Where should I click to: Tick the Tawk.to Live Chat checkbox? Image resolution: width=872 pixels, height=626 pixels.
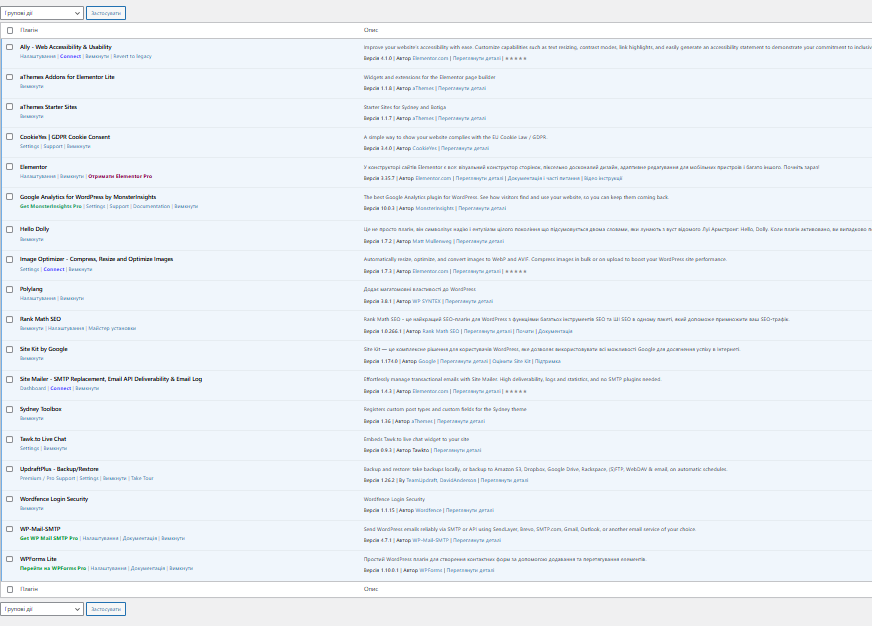click(9, 439)
